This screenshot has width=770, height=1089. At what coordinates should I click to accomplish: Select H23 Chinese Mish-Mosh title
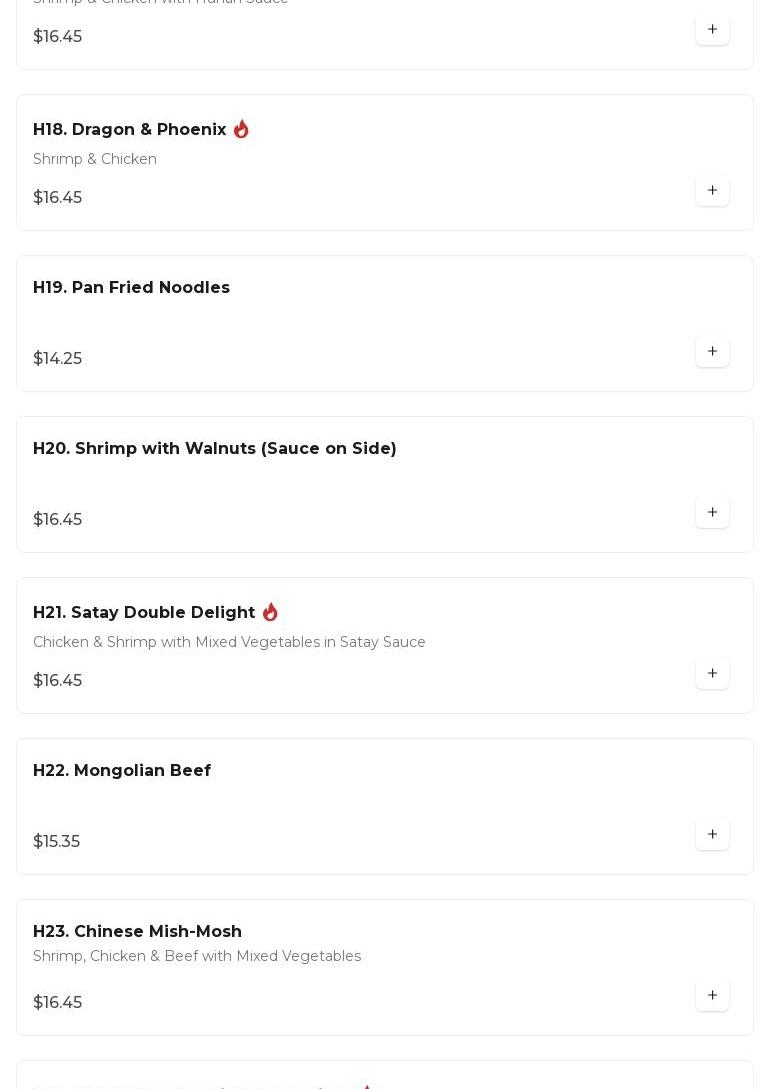[x=137, y=931]
